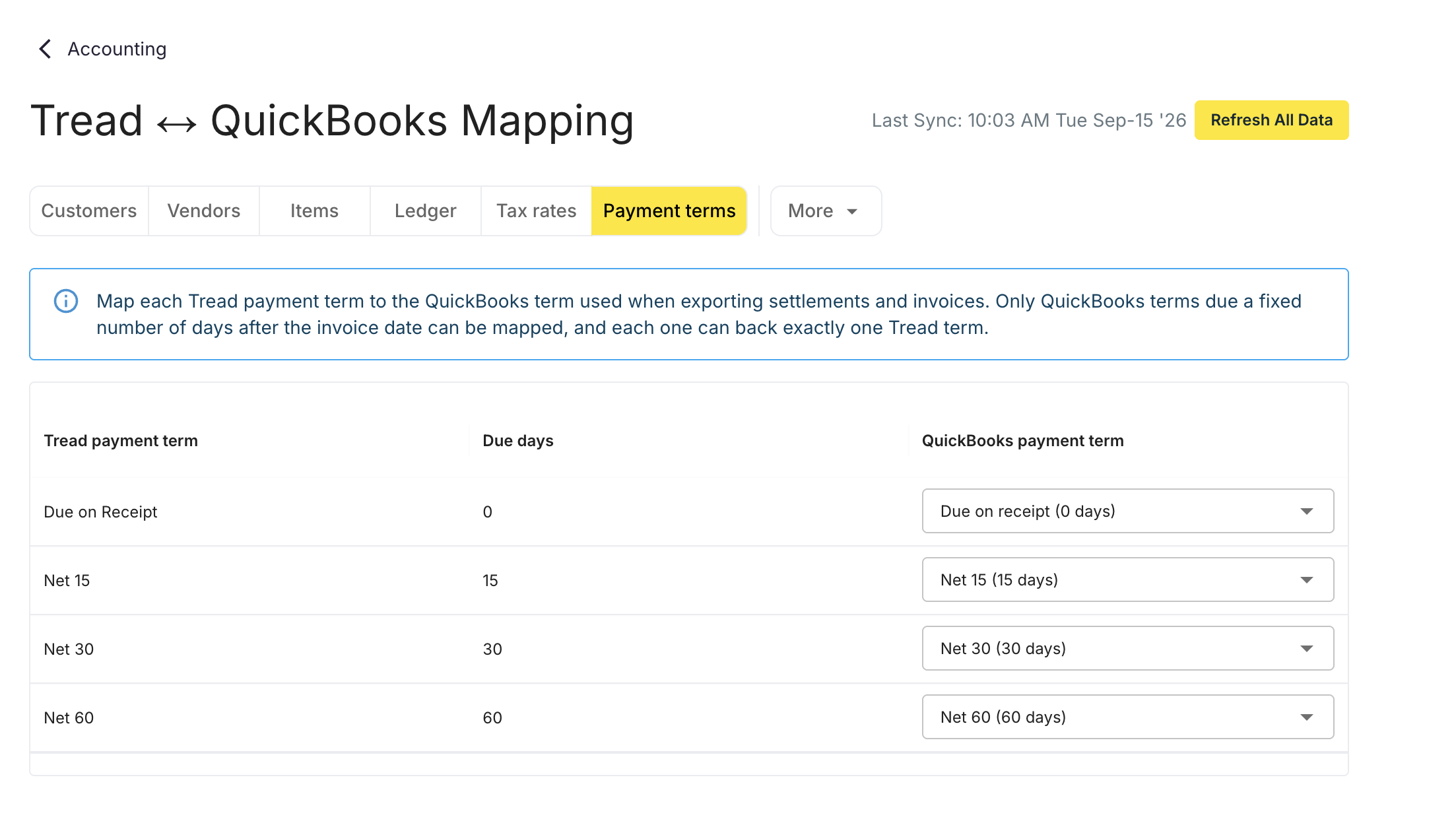Open the Ledger tab
Image resolution: width=1456 pixels, height=829 pixels.
click(426, 211)
